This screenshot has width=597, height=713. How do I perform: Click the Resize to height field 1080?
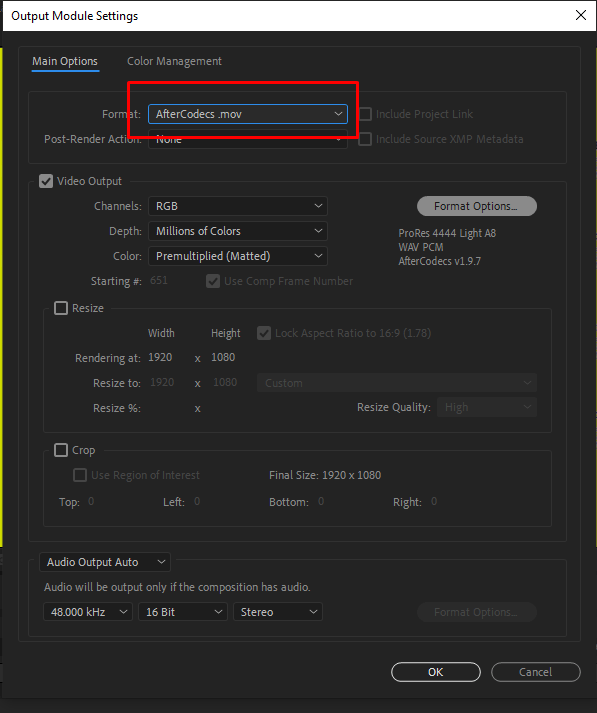click(x=225, y=382)
